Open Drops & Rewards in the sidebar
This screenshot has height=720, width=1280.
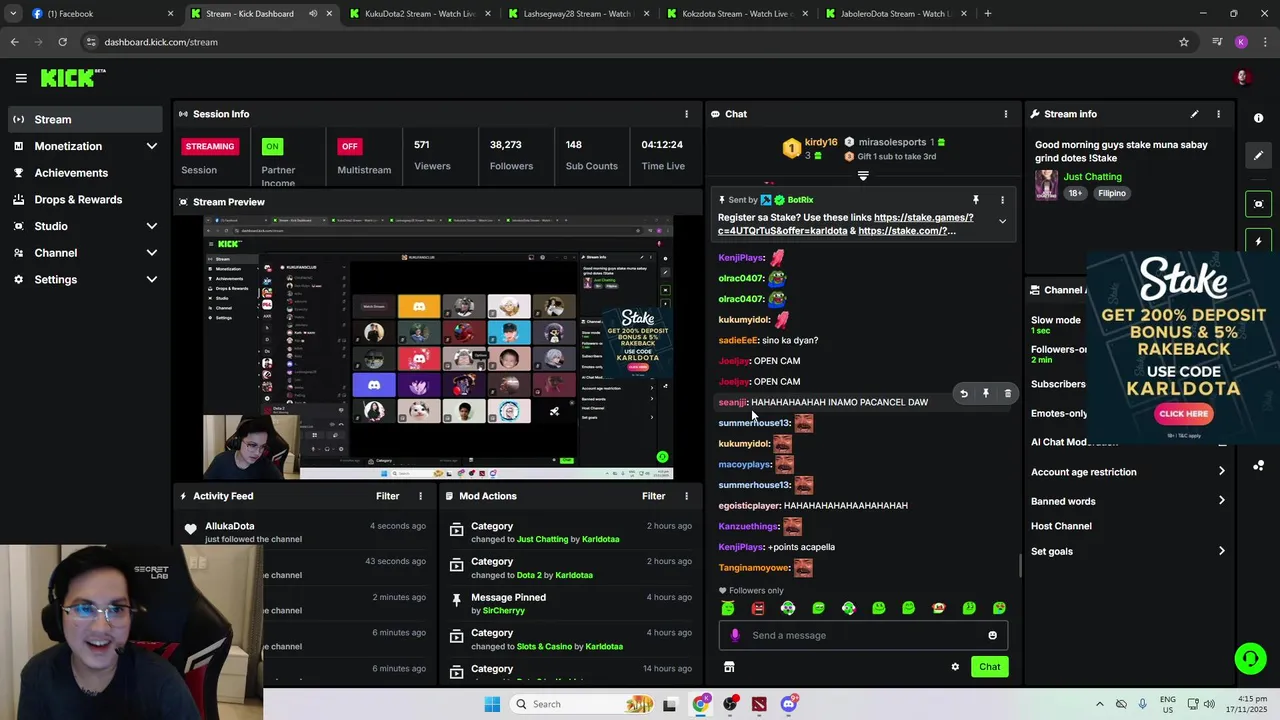85,200
